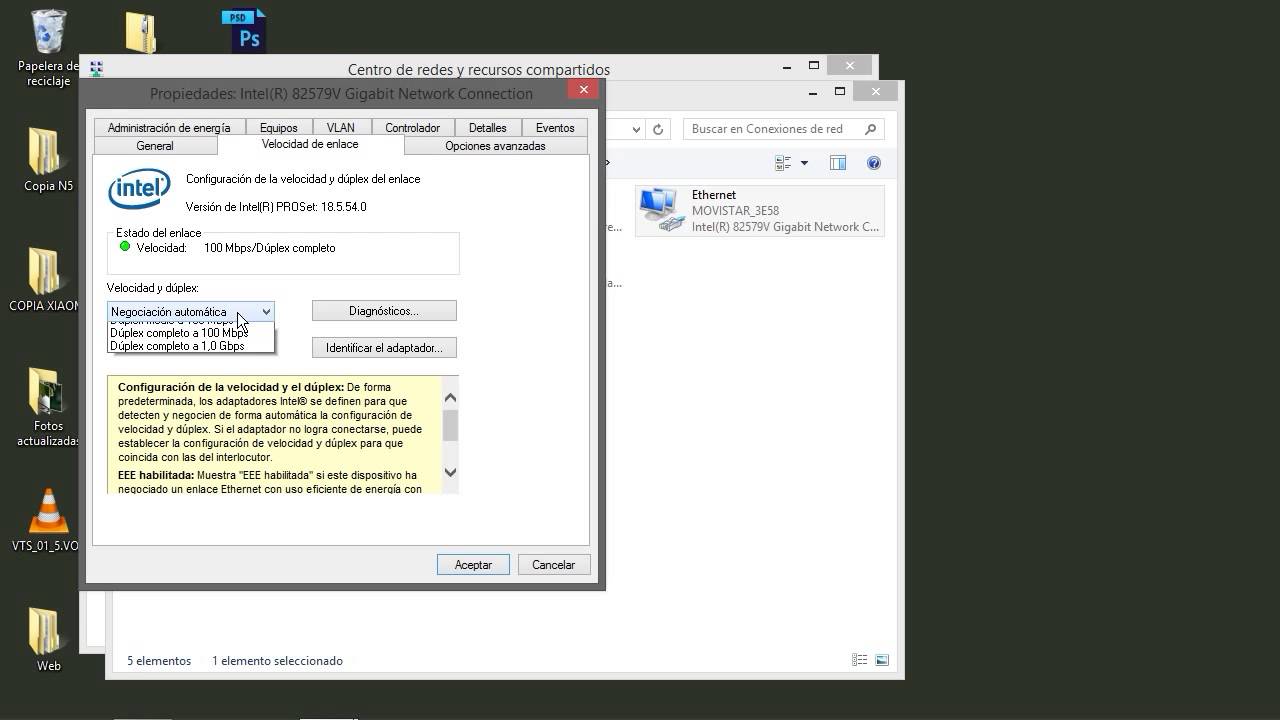This screenshot has height=720, width=1280.
Task: Open the Fotos actualizadas folder icon
Action: tap(45, 391)
